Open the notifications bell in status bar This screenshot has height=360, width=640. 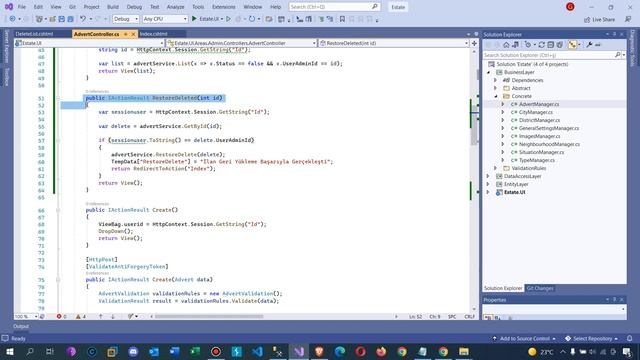click(x=629, y=338)
